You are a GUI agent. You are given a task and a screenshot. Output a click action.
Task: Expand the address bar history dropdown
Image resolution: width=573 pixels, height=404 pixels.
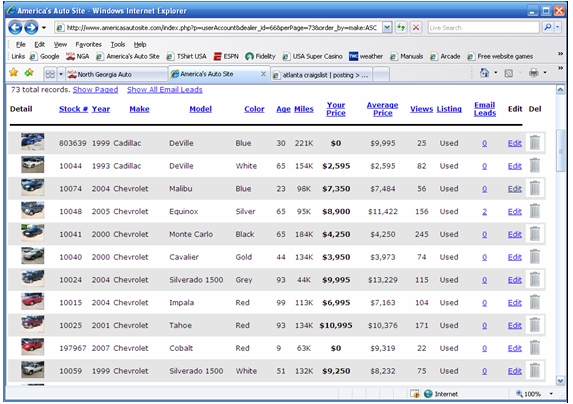[x=387, y=27]
